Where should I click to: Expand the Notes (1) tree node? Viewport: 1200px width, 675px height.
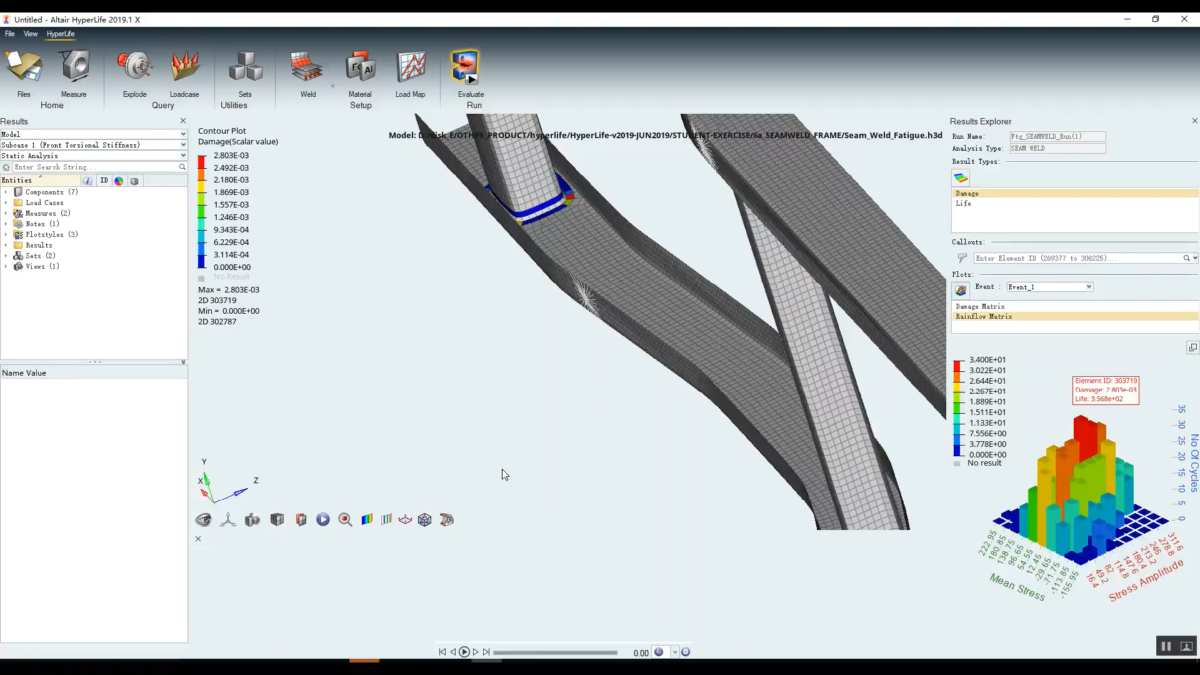coord(6,224)
